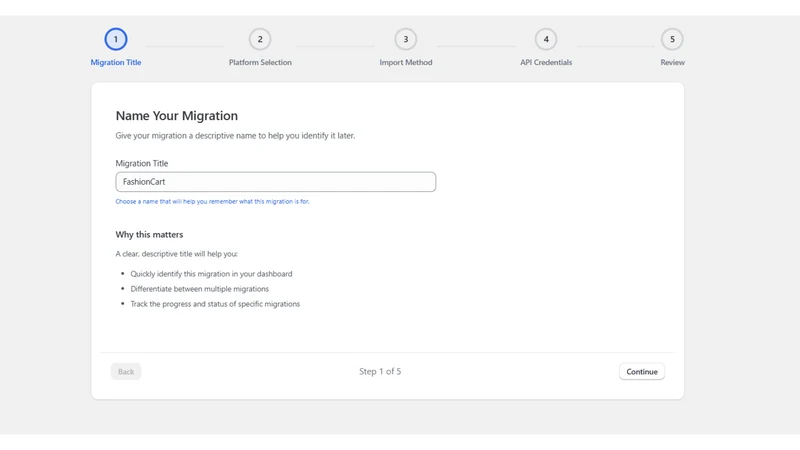Image resolution: width=800 pixels, height=450 pixels.
Task: Click 'Give your migration a descriptive name' text
Action: point(235,136)
